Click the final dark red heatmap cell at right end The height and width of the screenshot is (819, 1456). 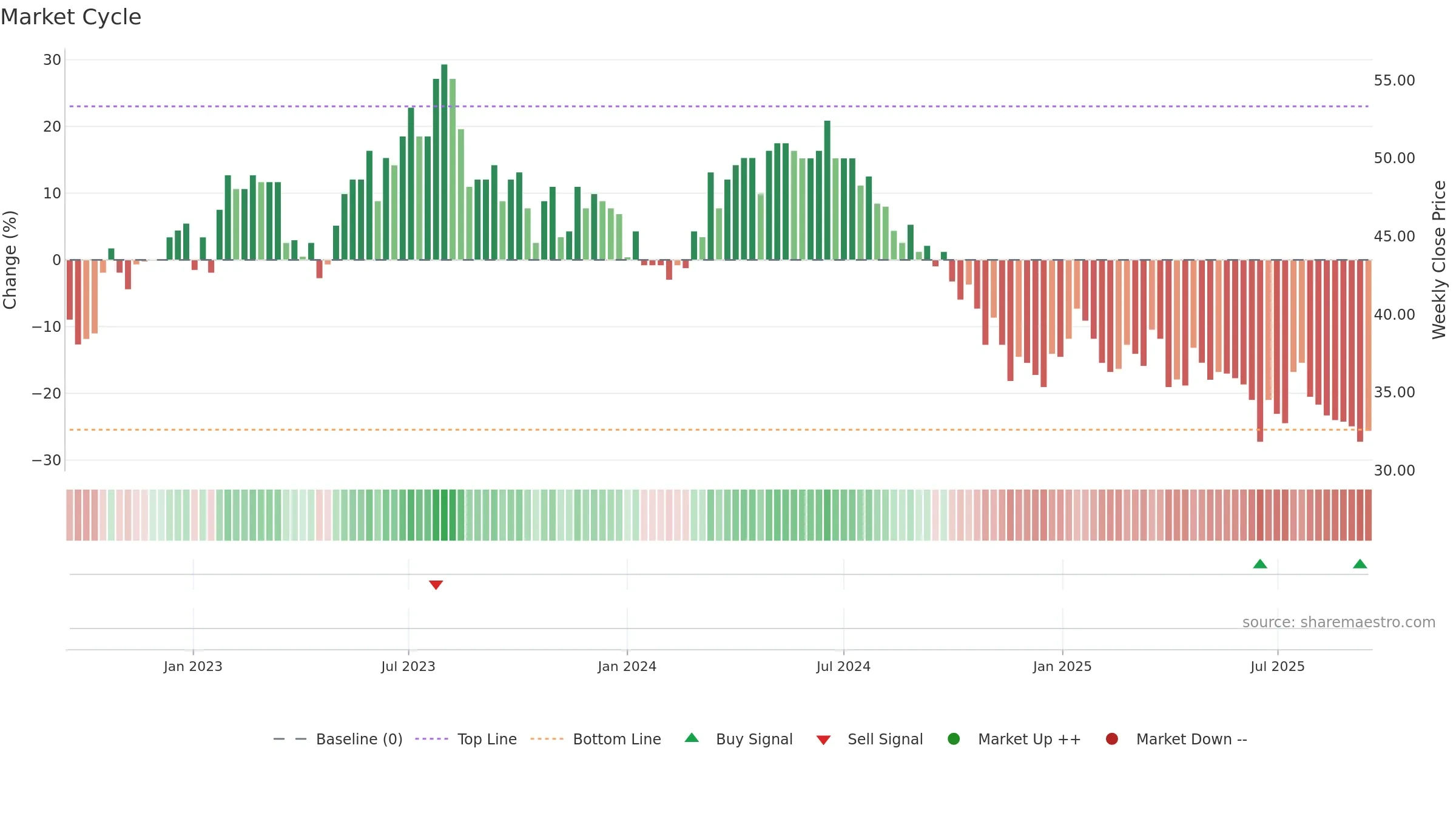pyautogui.click(x=1368, y=515)
